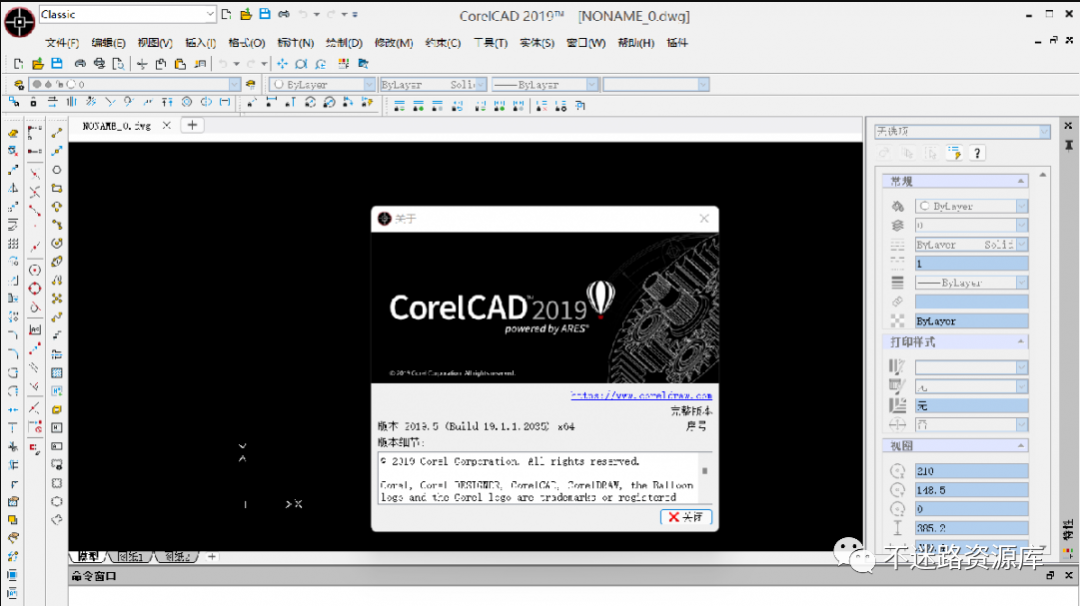Click Undo arrow in standard toolbar
Screen dimensions: 1080x606
point(223,64)
